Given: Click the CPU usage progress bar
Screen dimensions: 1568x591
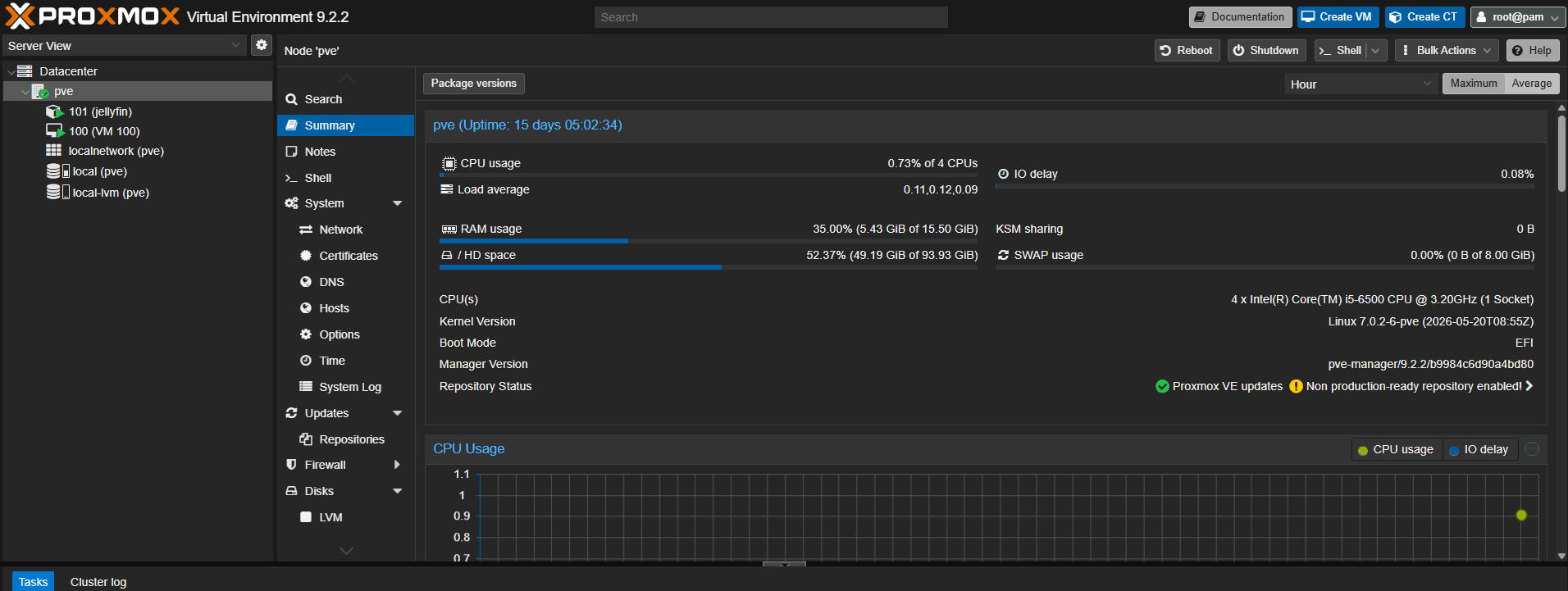Looking at the screenshot, I should coord(709,175).
